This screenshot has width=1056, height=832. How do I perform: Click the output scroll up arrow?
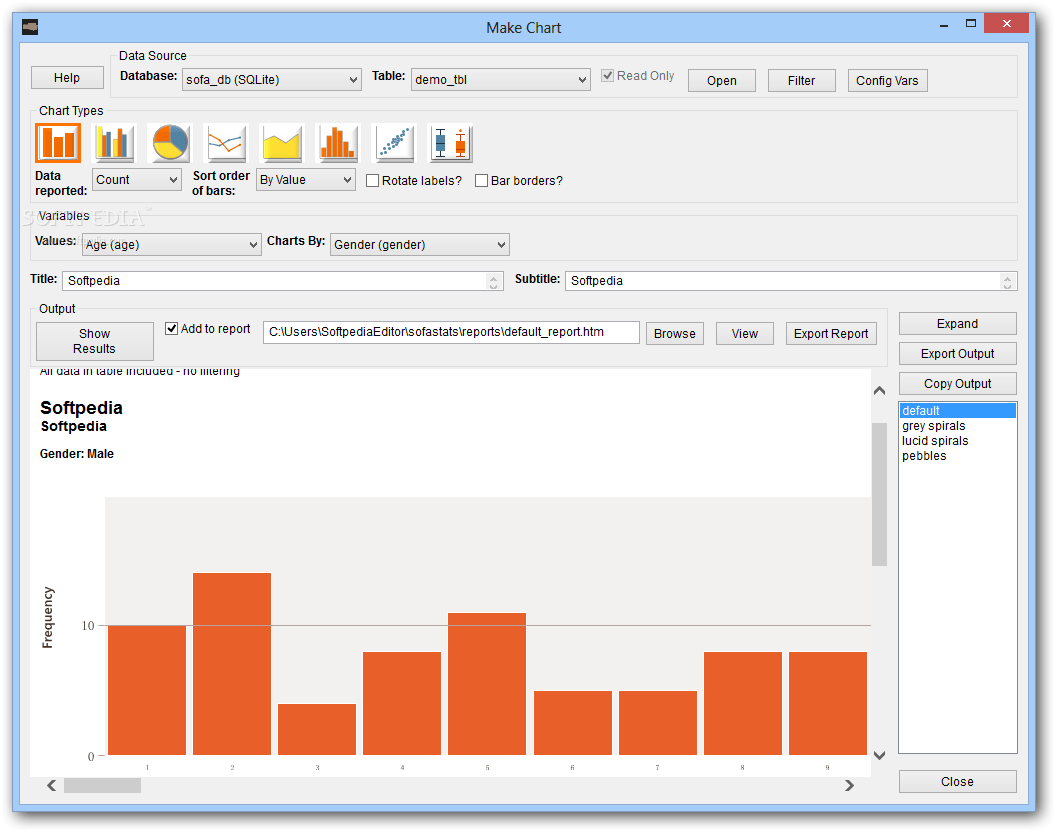[x=879, y=391]
